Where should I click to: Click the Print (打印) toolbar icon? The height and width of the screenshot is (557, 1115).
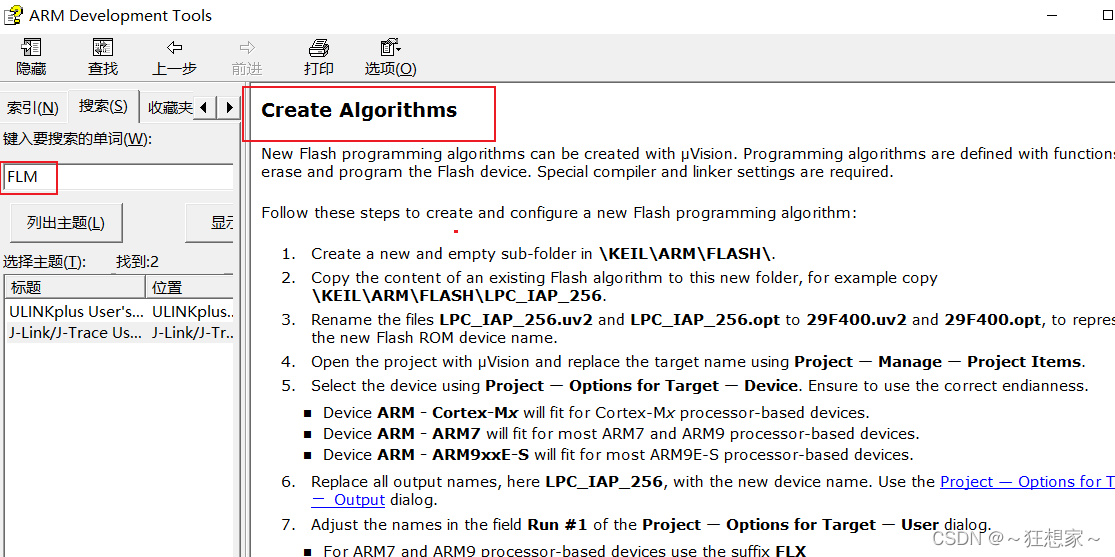319,57
